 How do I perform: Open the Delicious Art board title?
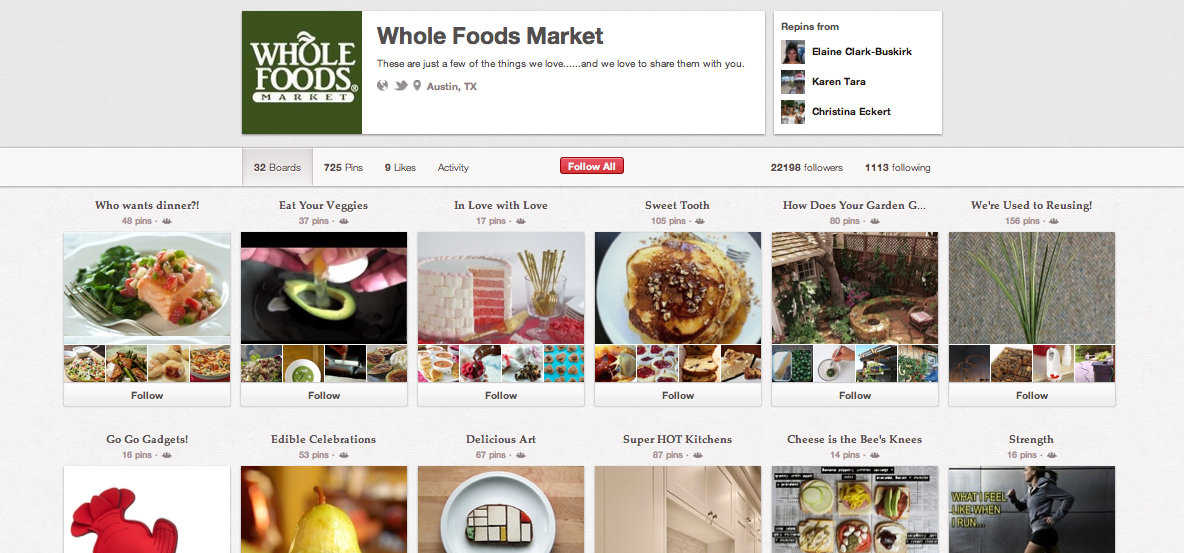click(501, 439)
